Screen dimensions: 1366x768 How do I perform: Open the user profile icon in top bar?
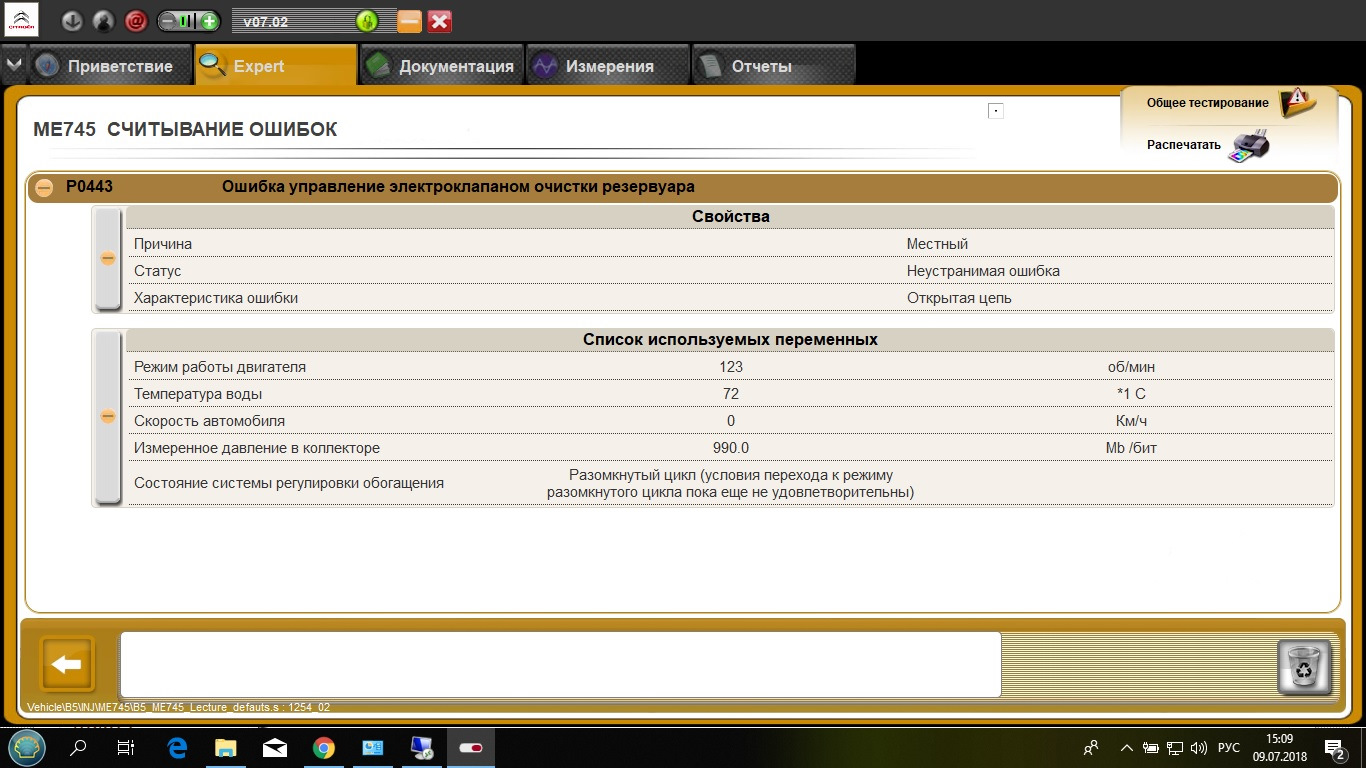click(104, 21)
